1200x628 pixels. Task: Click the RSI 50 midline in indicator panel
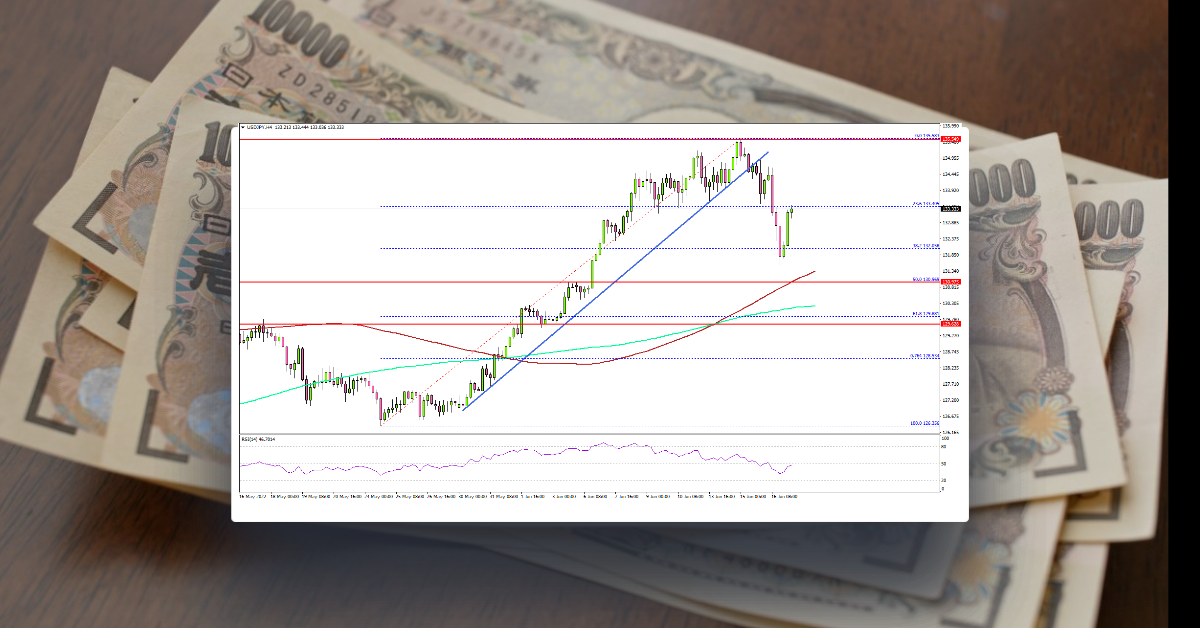(600, 465)
